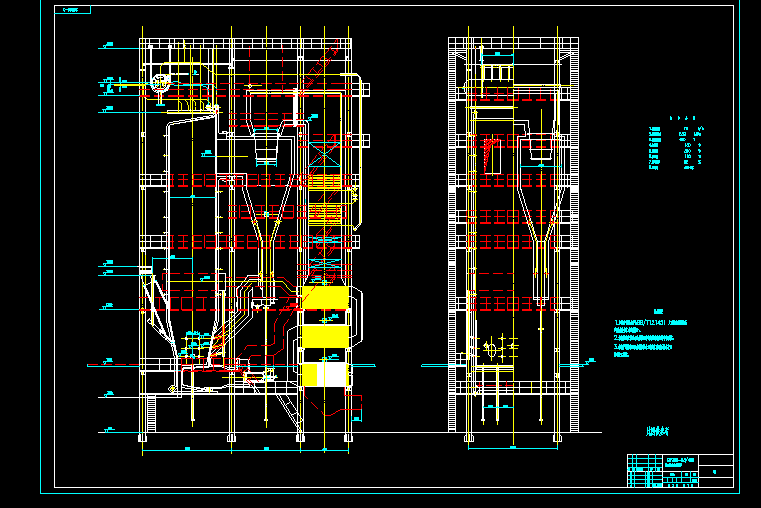Select the cyan technical notes text block

[650, 334]
